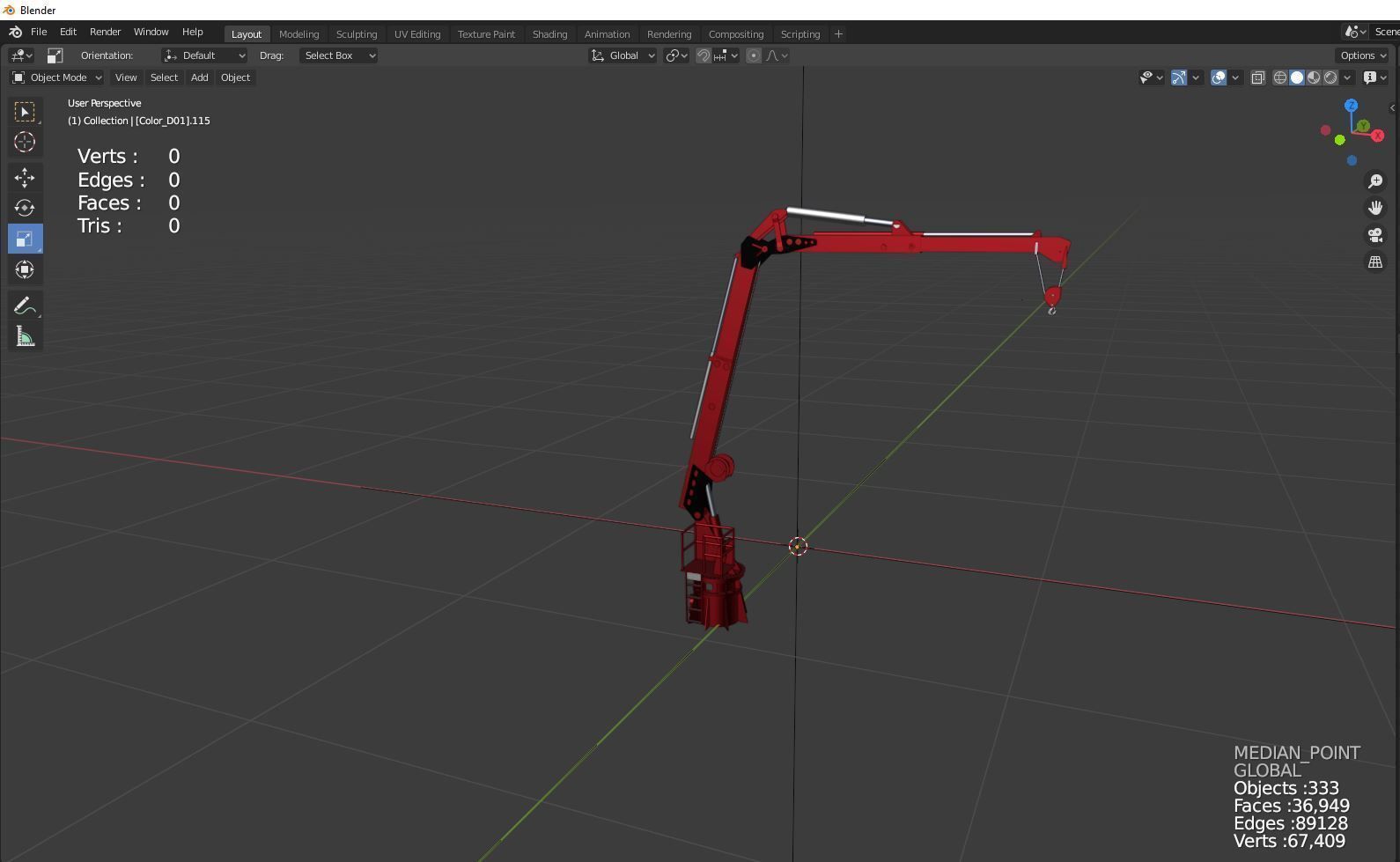This screenshot has height=862, width=1400.
Task: Toggle snapping magnet
Action: point(704,55)
